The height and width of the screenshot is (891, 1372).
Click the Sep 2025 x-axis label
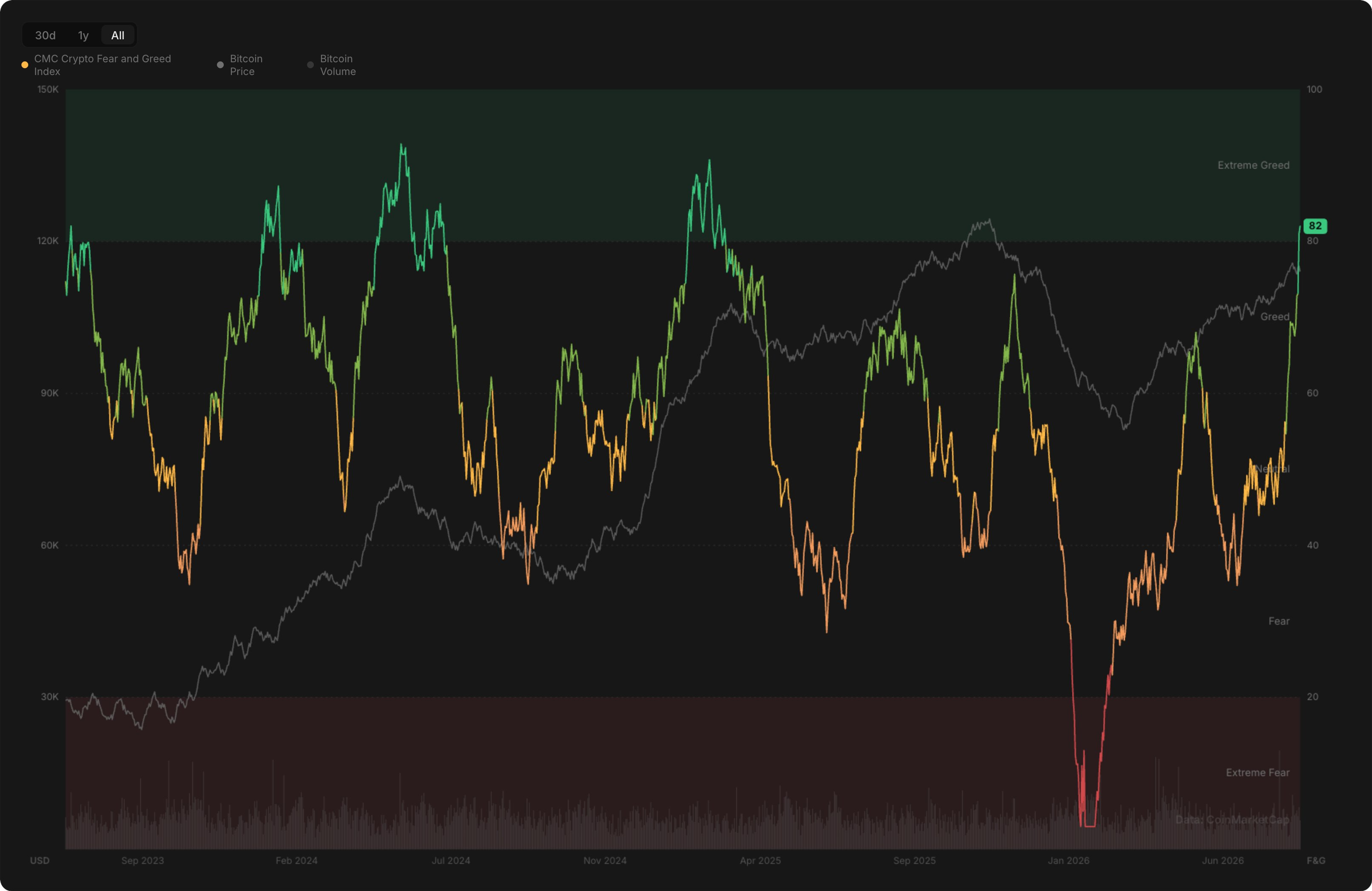tap(914, 860)
